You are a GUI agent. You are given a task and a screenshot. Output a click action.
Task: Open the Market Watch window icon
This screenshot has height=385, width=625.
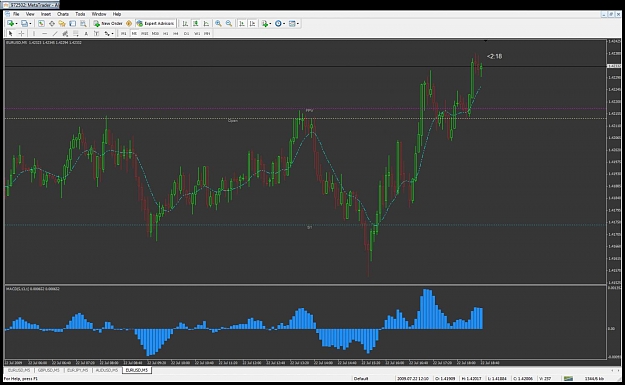[41, 24]
